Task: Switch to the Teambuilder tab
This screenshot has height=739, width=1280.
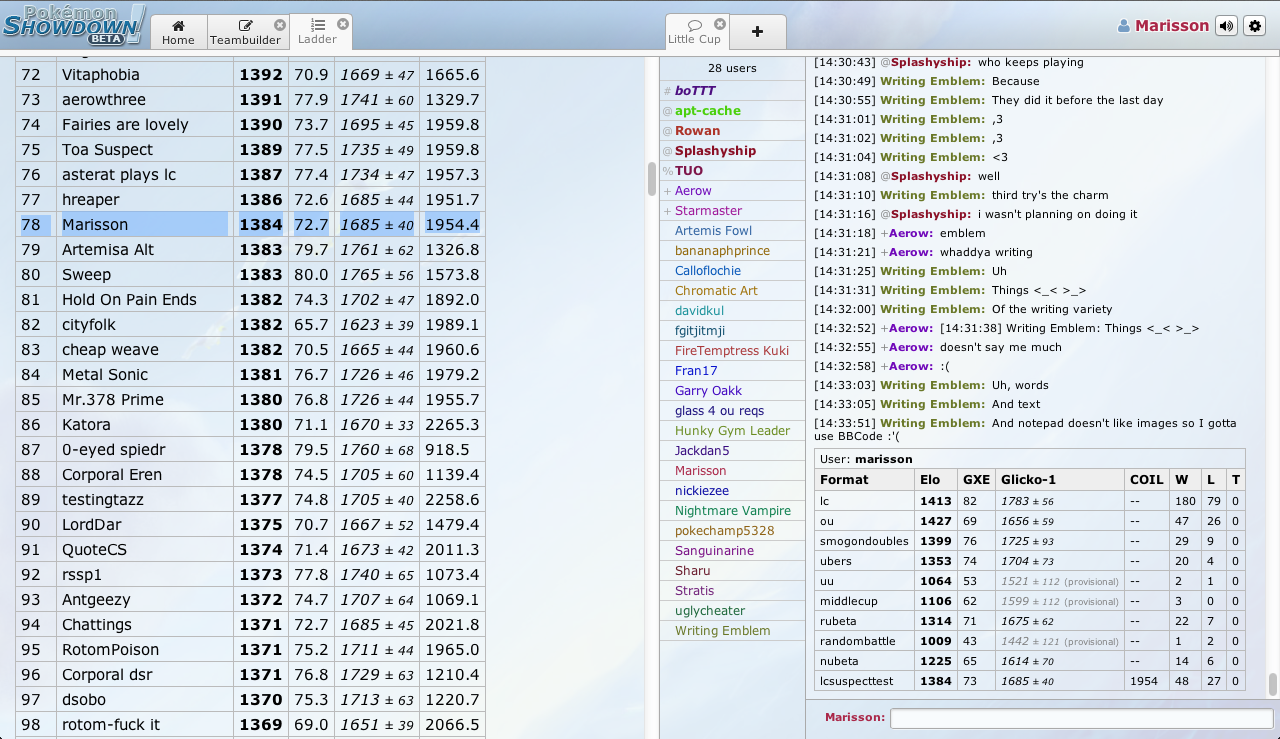Action: pos(247,32)
